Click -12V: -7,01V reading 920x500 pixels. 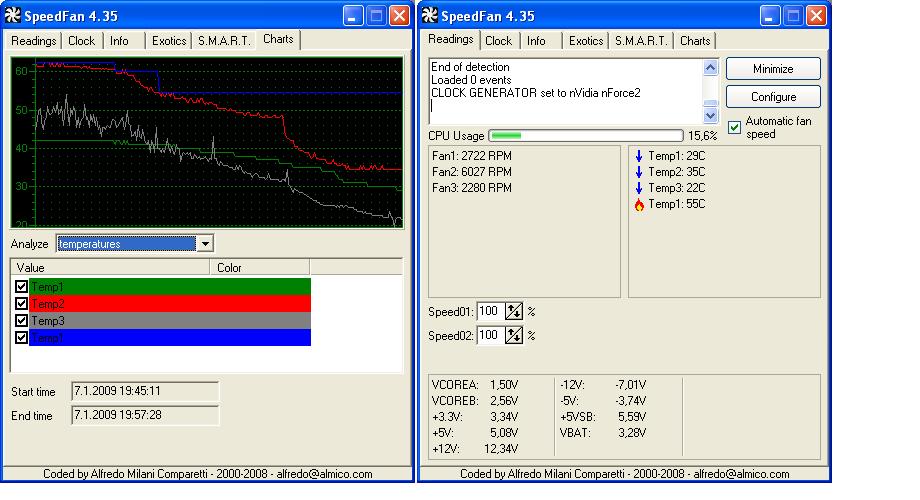603,385
